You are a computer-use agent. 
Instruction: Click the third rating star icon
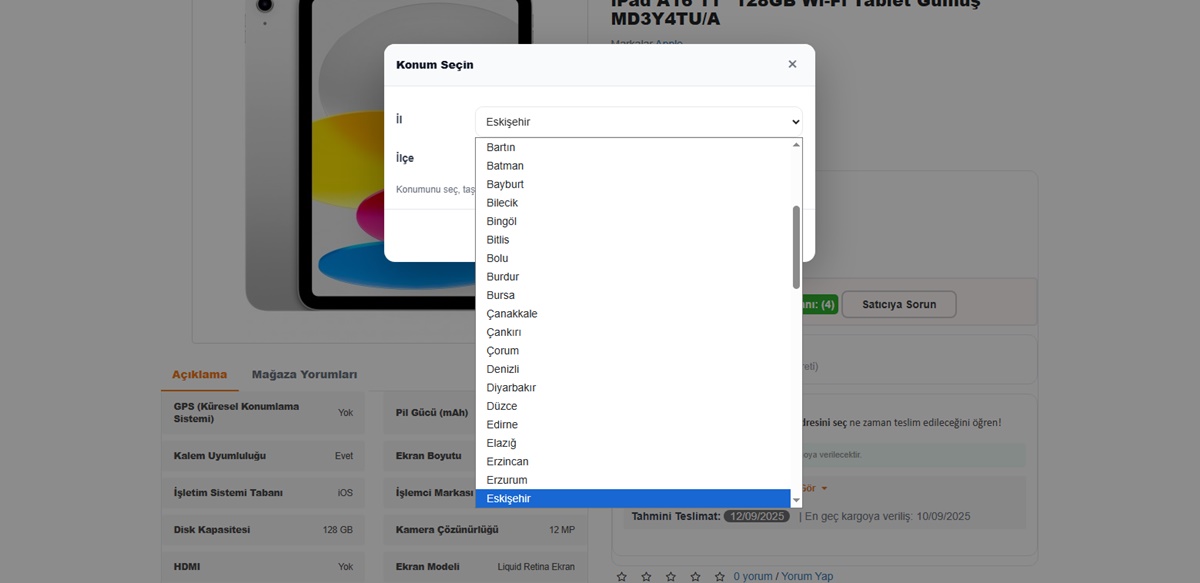pos(671,577)
